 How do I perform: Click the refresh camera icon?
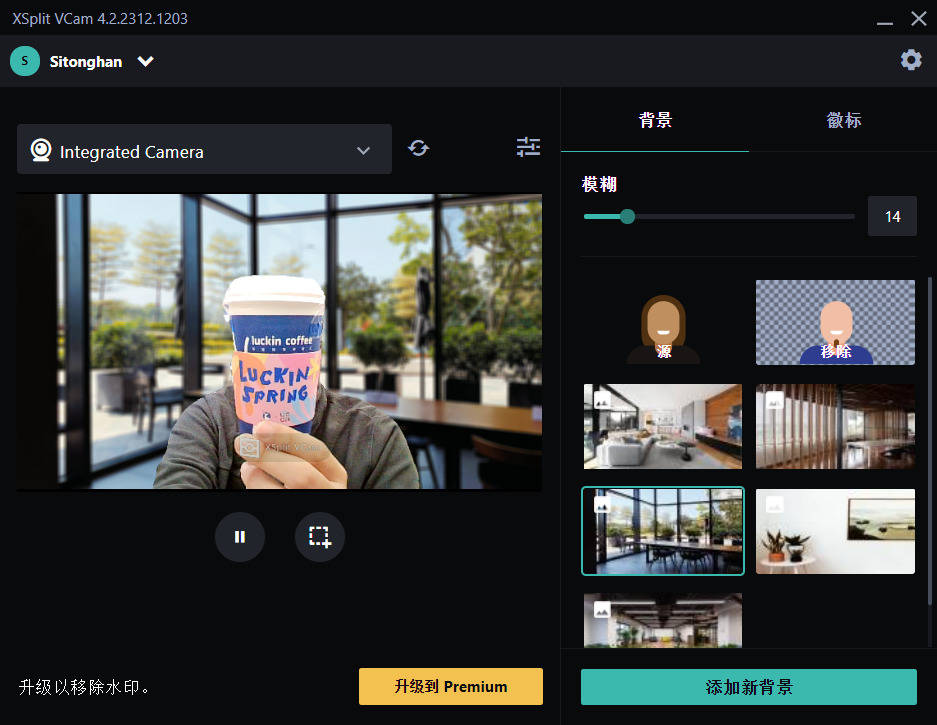coord(418,148)
